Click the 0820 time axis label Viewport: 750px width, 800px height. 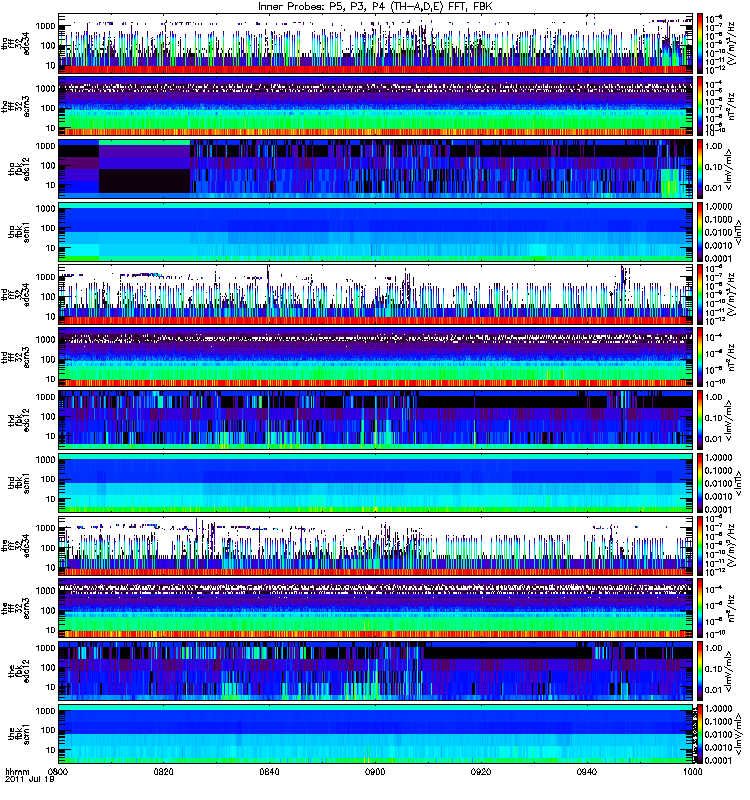click(x=164, y=771)
